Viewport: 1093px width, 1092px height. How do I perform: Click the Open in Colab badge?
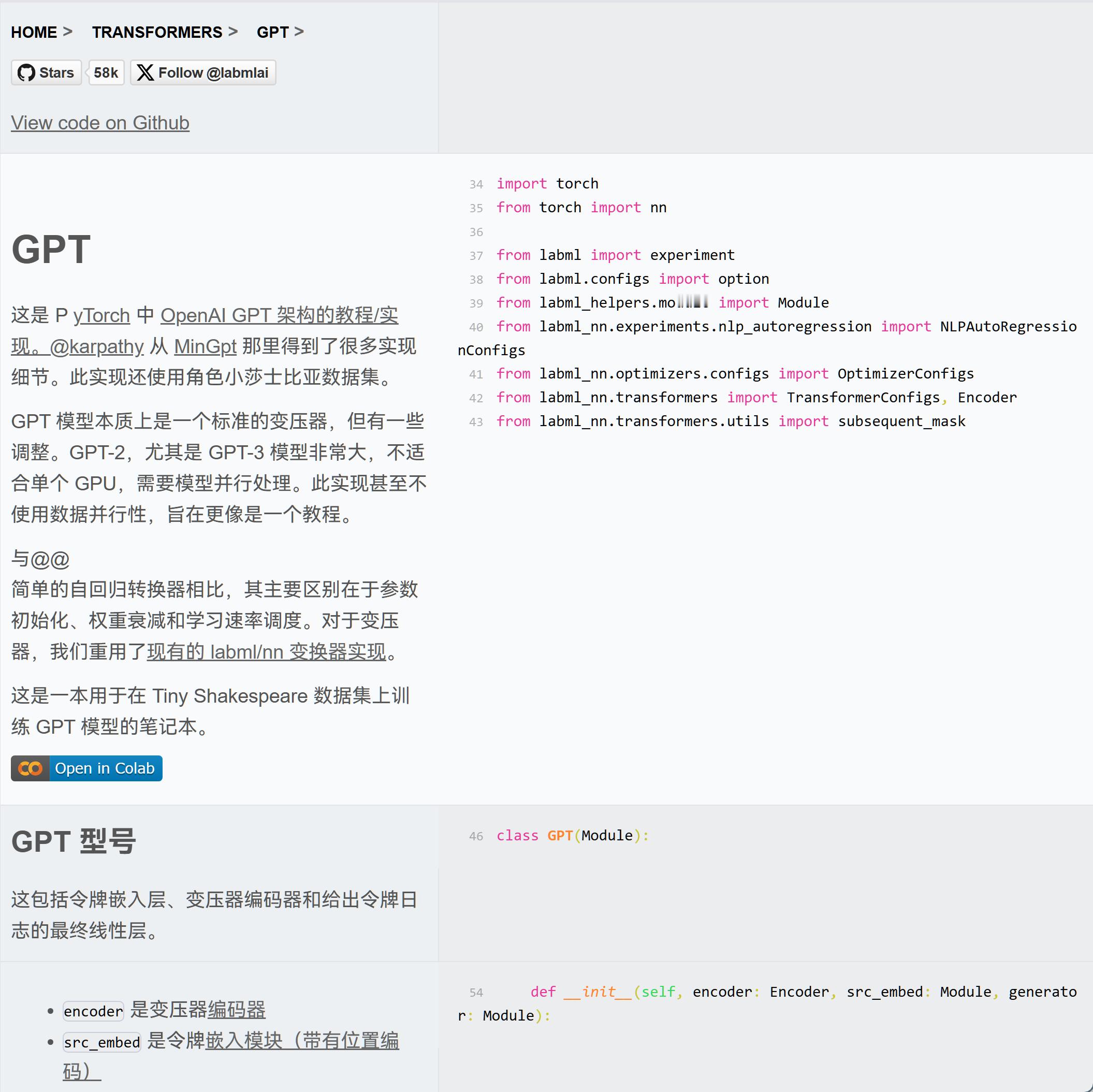86,768
